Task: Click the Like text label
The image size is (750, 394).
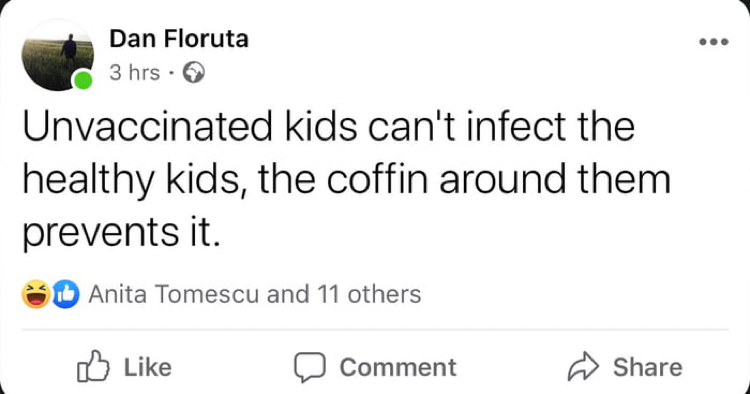Action: 148,367
